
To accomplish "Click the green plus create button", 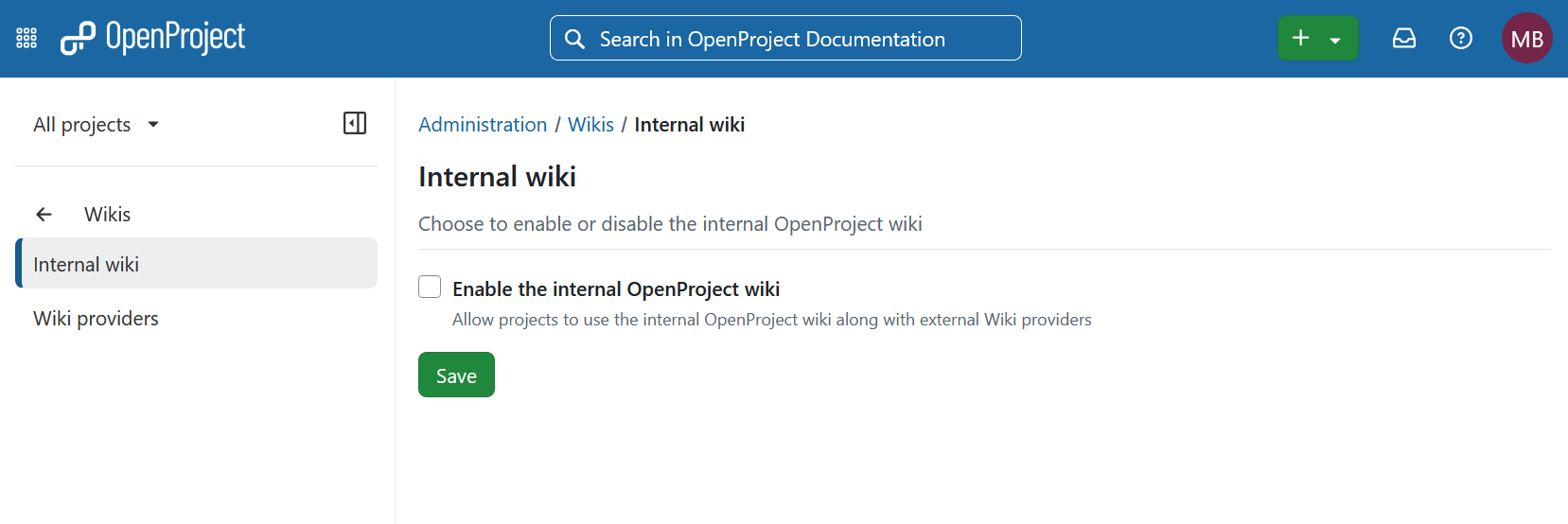I will 1301,38.
